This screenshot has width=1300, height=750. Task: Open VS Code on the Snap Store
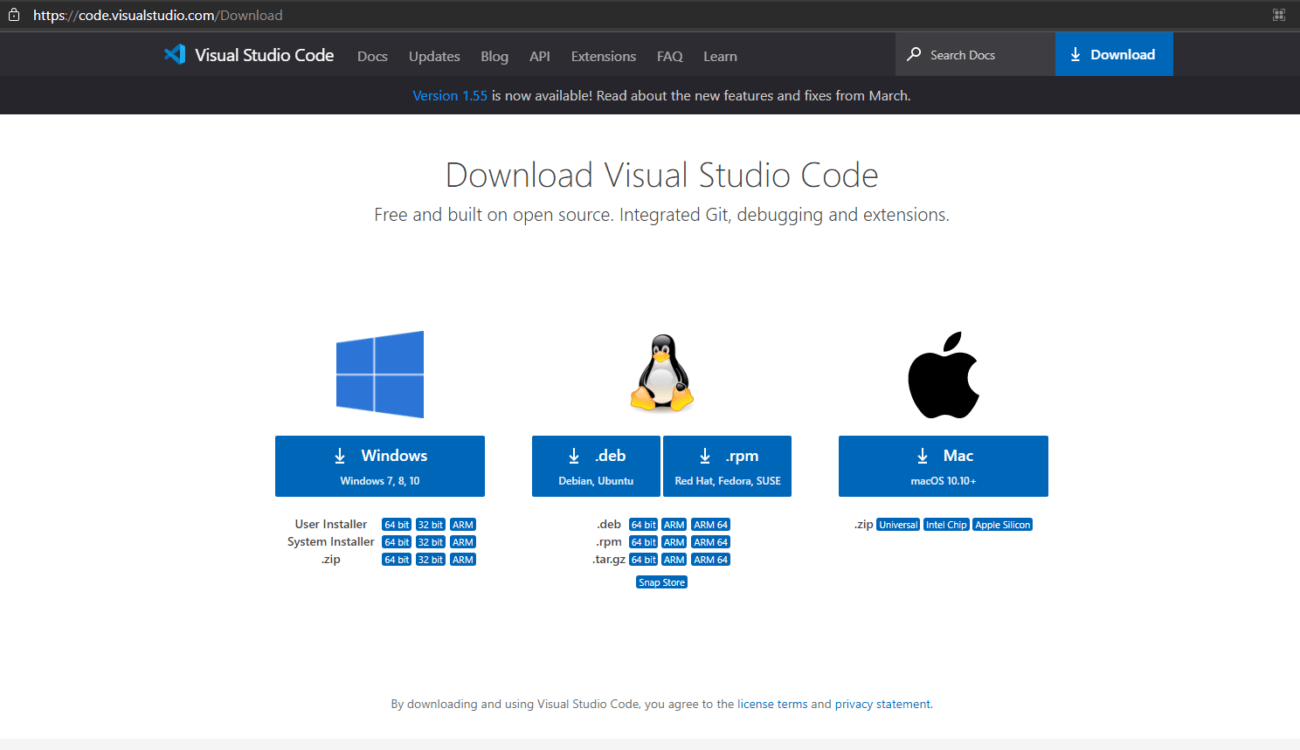click(x=661, y=581)
